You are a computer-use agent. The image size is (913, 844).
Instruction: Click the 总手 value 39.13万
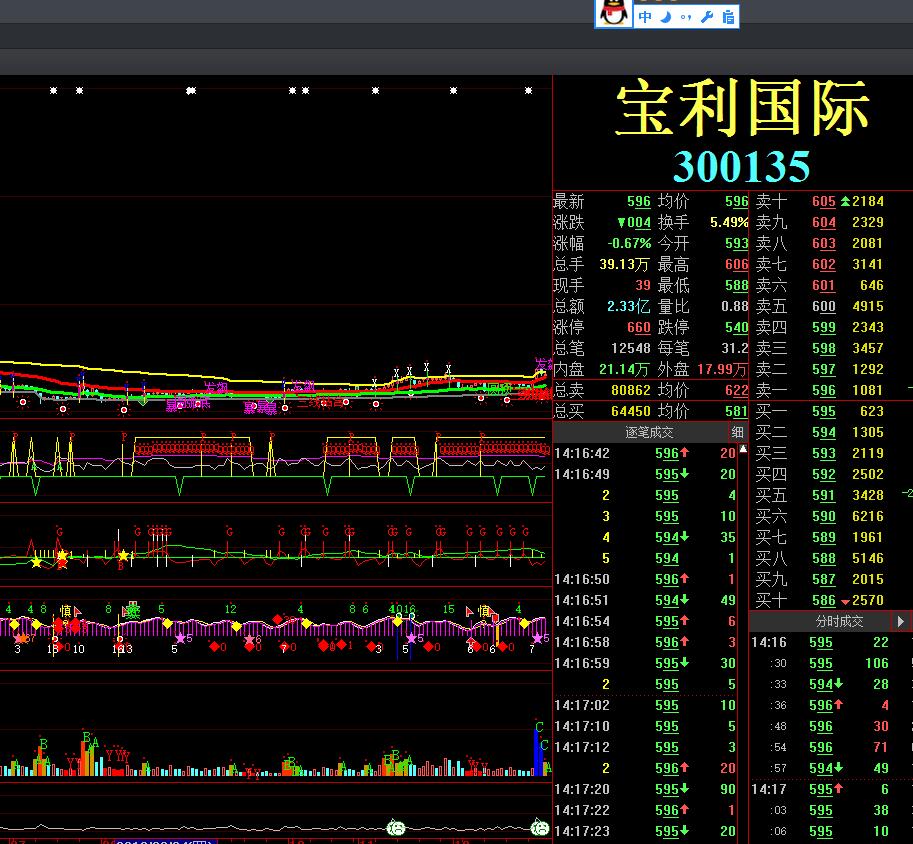pyautogui.click(x=624, y=264)
